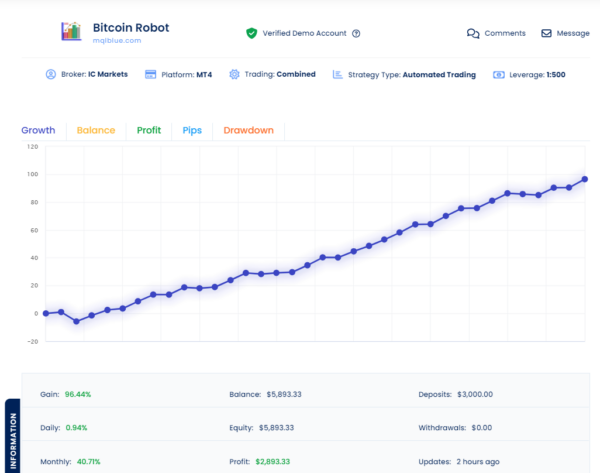Click the Broker person icon

click(51, 74)
